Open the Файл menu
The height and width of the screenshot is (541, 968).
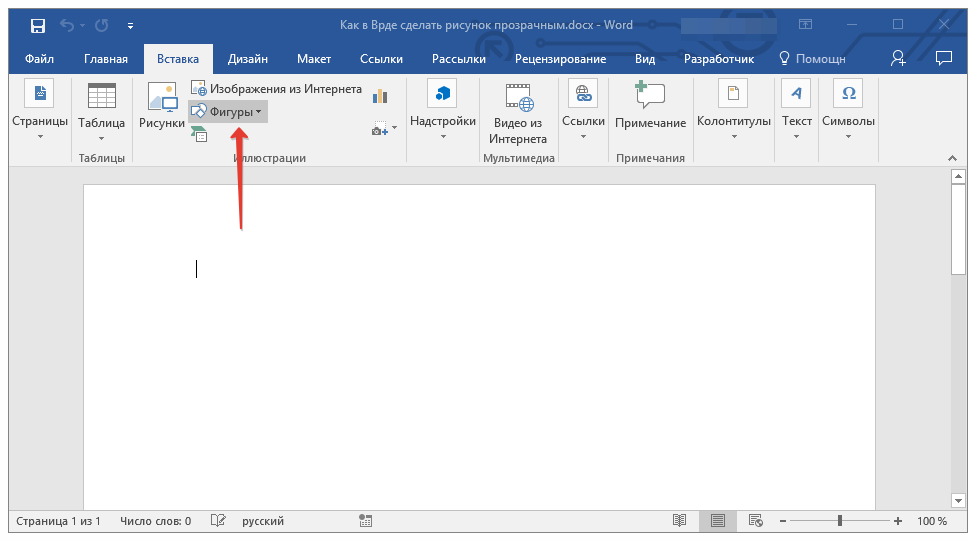pyautogui.click(x=39, y=59)
